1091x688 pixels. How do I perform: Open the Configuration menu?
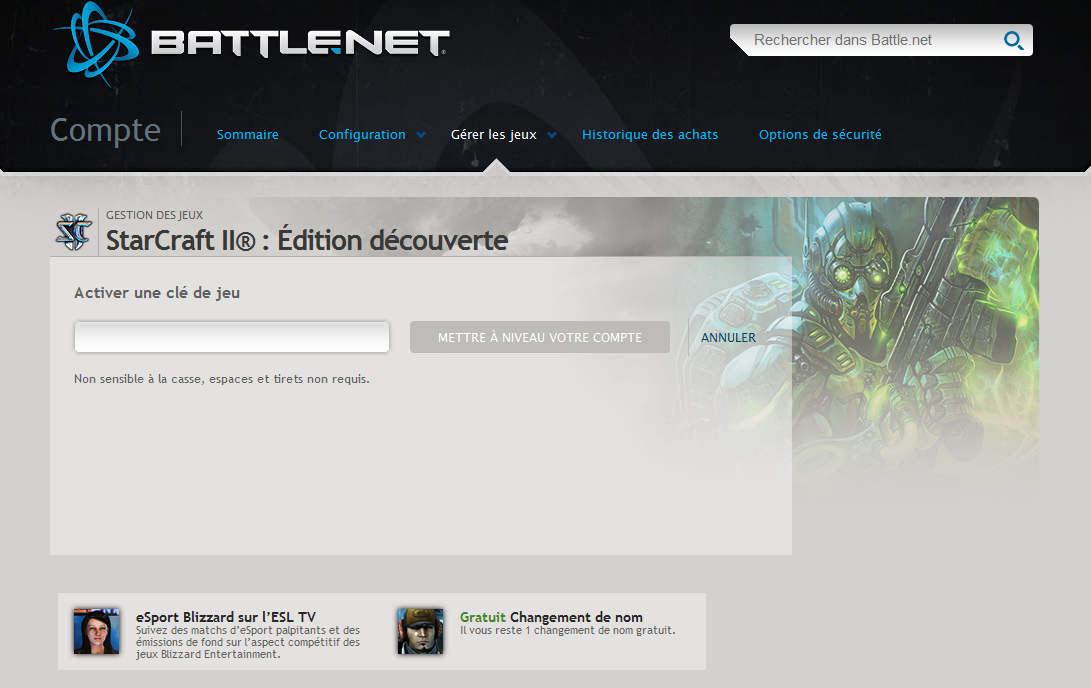362,134
